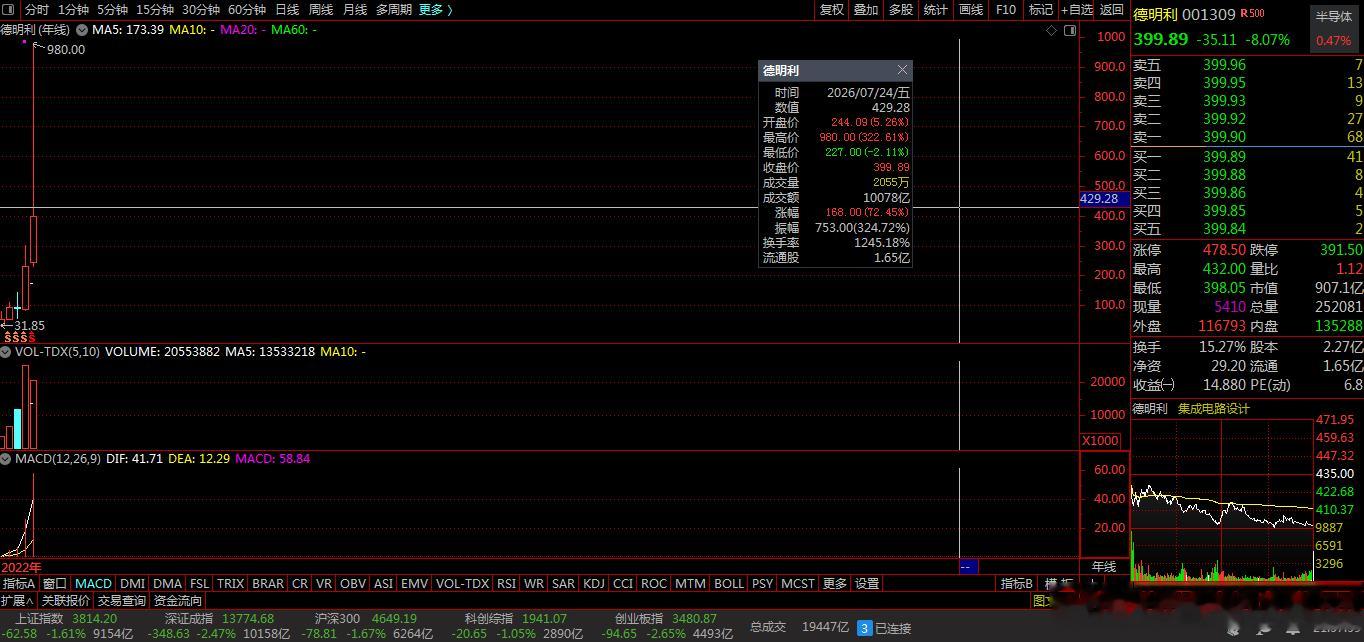Select the DMI indicator tab
Screen dimensions: 1364x642
pos(133,584)
